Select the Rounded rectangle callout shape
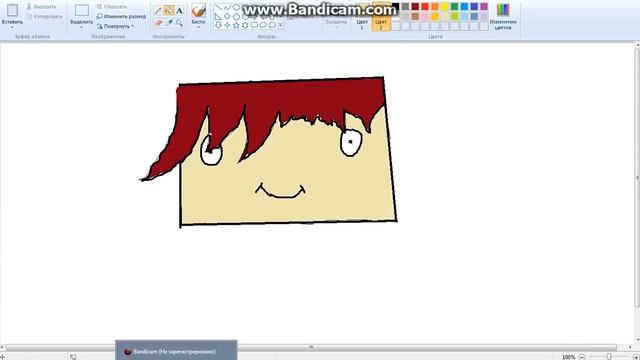 [x=254, y=25]
